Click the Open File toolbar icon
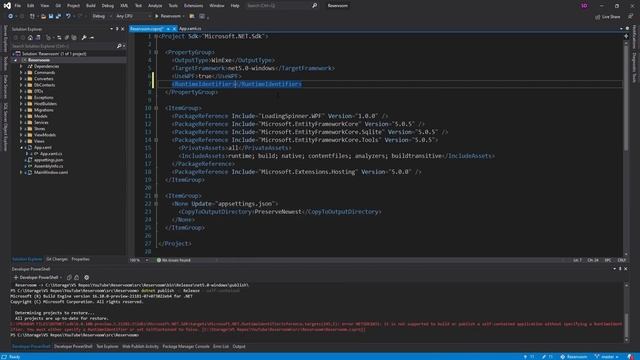 coord(43,16)
